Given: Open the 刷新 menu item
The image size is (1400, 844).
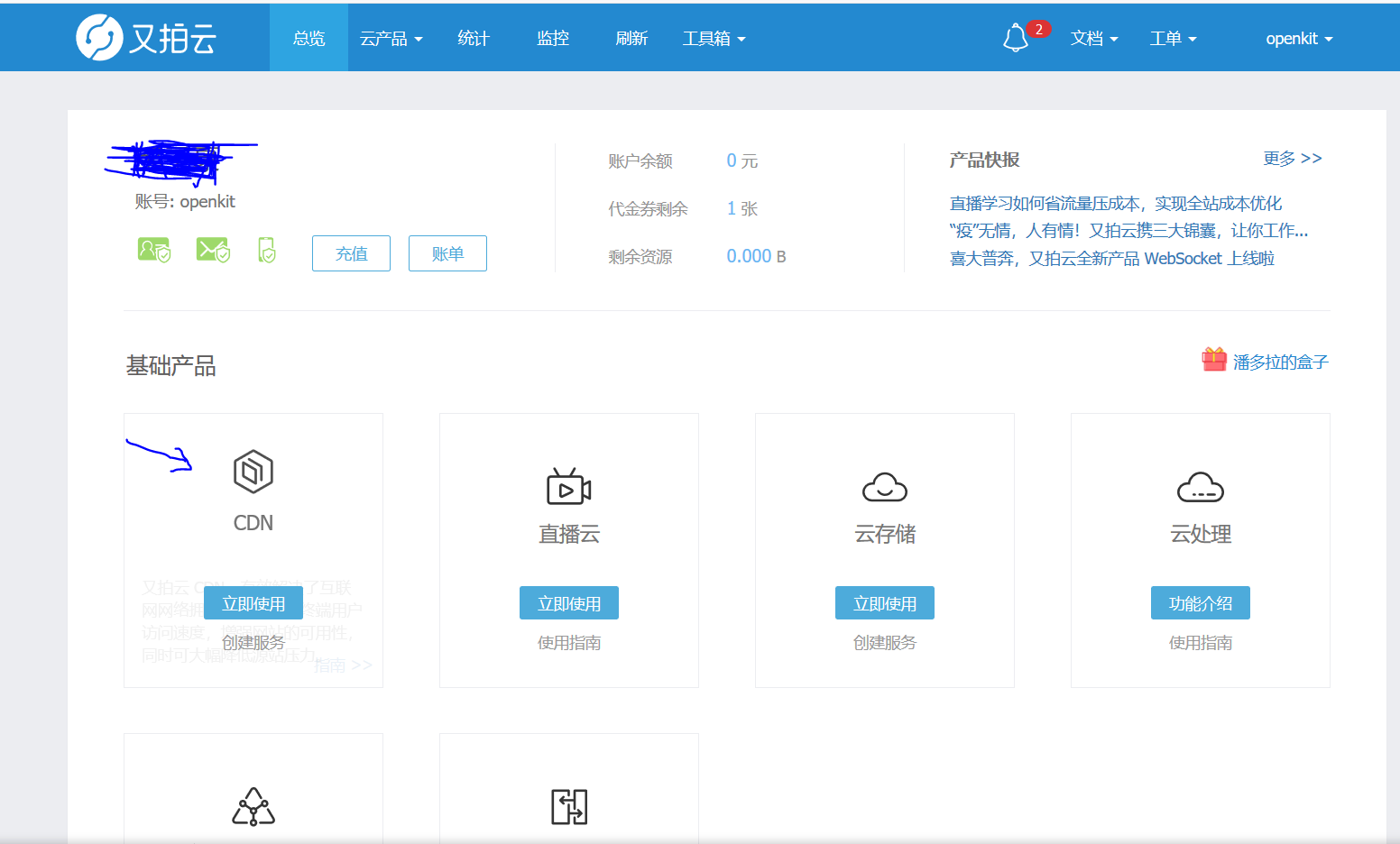Looking at the screenshot, I should (631, 38).
